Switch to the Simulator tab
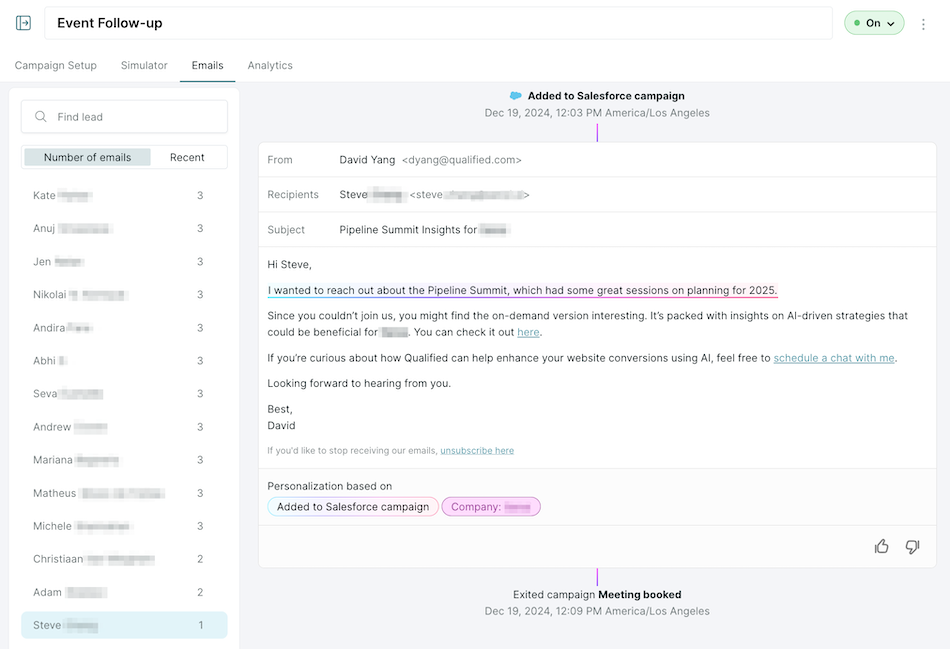Image resolution: width=950 pixels, height=649 pixels. pos(144,65)
